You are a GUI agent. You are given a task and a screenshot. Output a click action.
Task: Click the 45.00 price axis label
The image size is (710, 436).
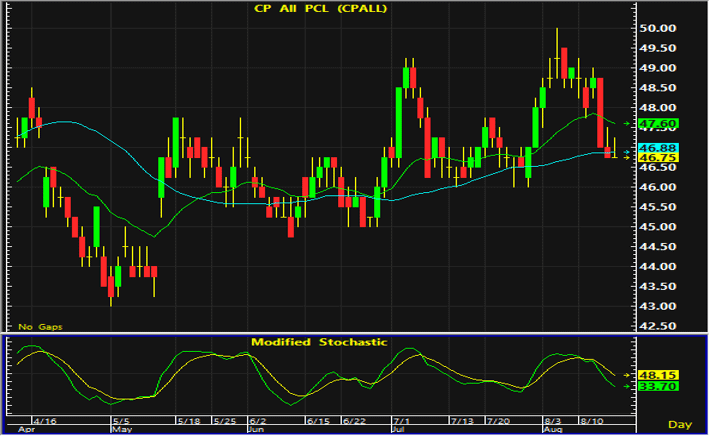tap(657, 227)
